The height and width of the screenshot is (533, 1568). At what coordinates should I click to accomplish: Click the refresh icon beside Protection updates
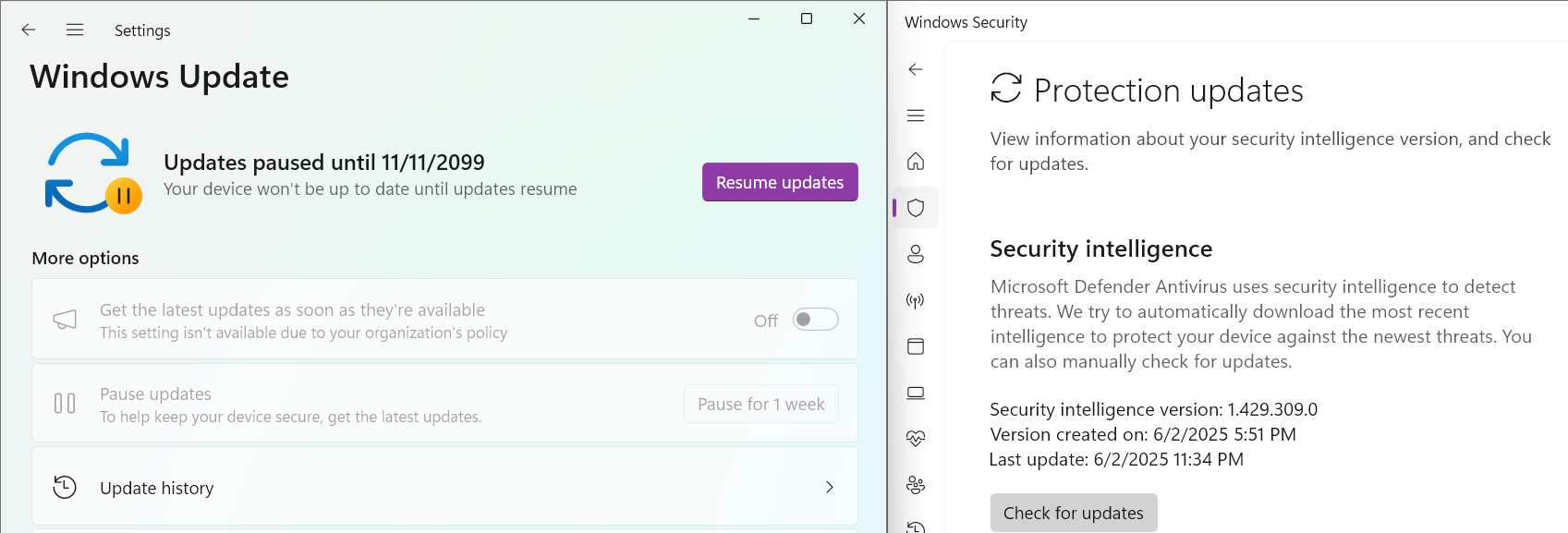pyautogui.click(x=1006, y=89)
